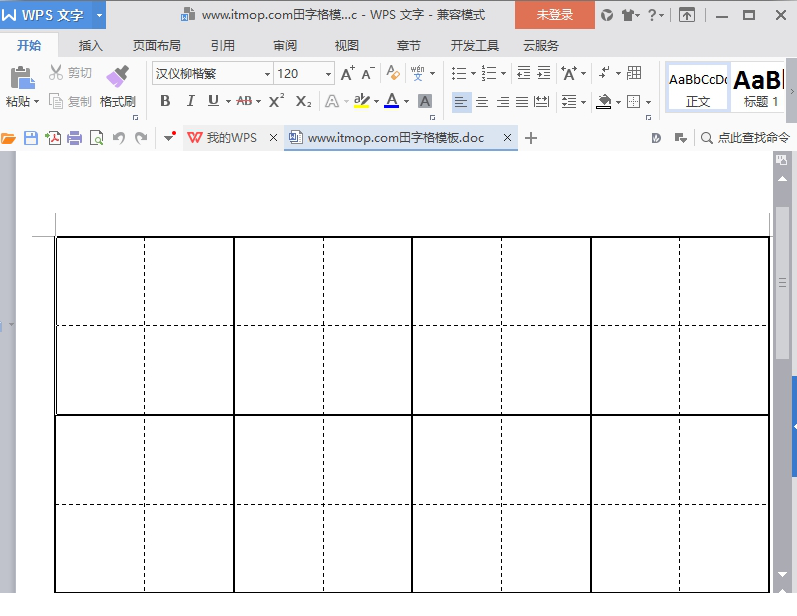
Task: Apply the 标题 1 style
Action: click(759, 87)
